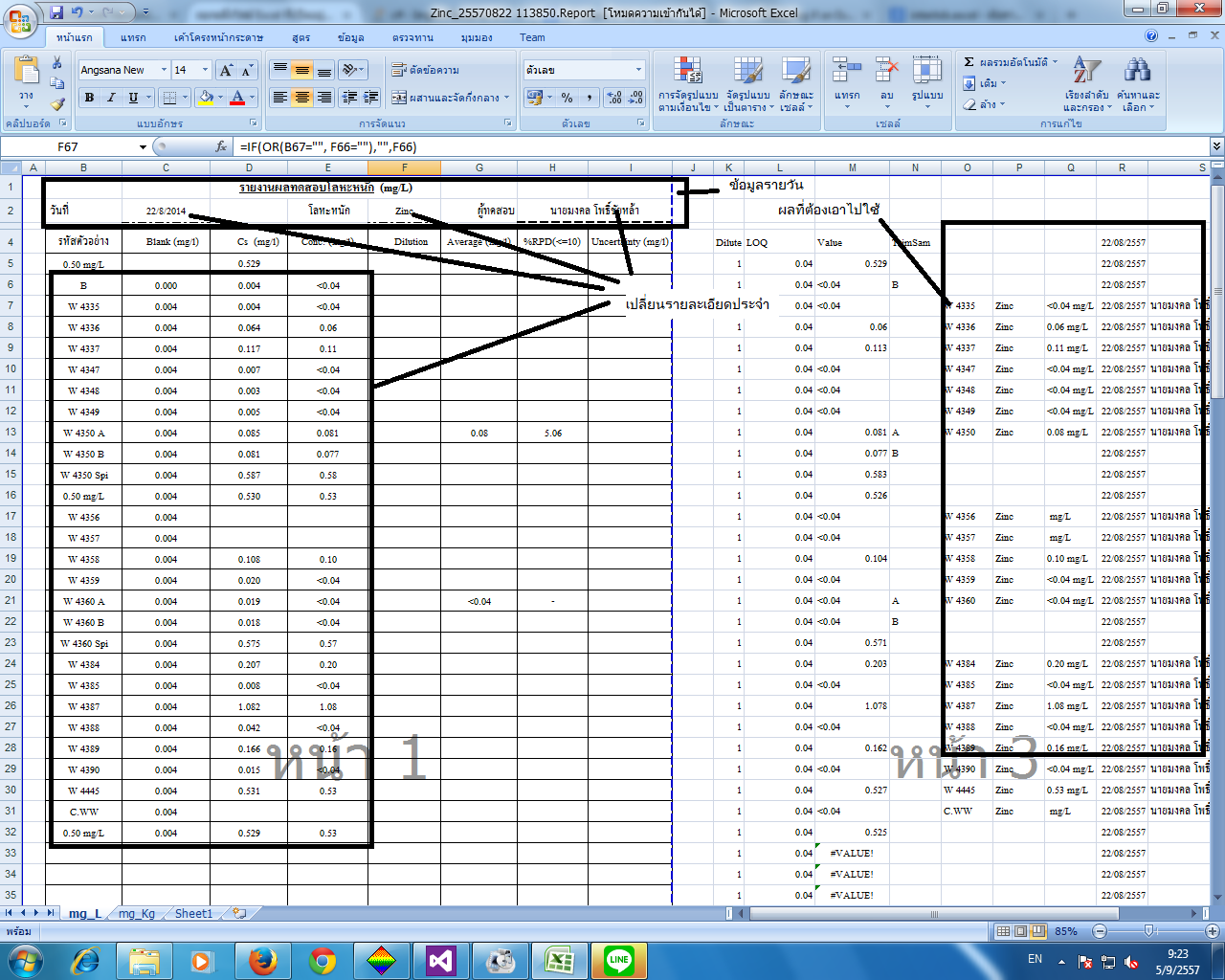Click the Windows Start button
The height and width of the screenshot is (980, 1225).
click(x=24, y=960)
